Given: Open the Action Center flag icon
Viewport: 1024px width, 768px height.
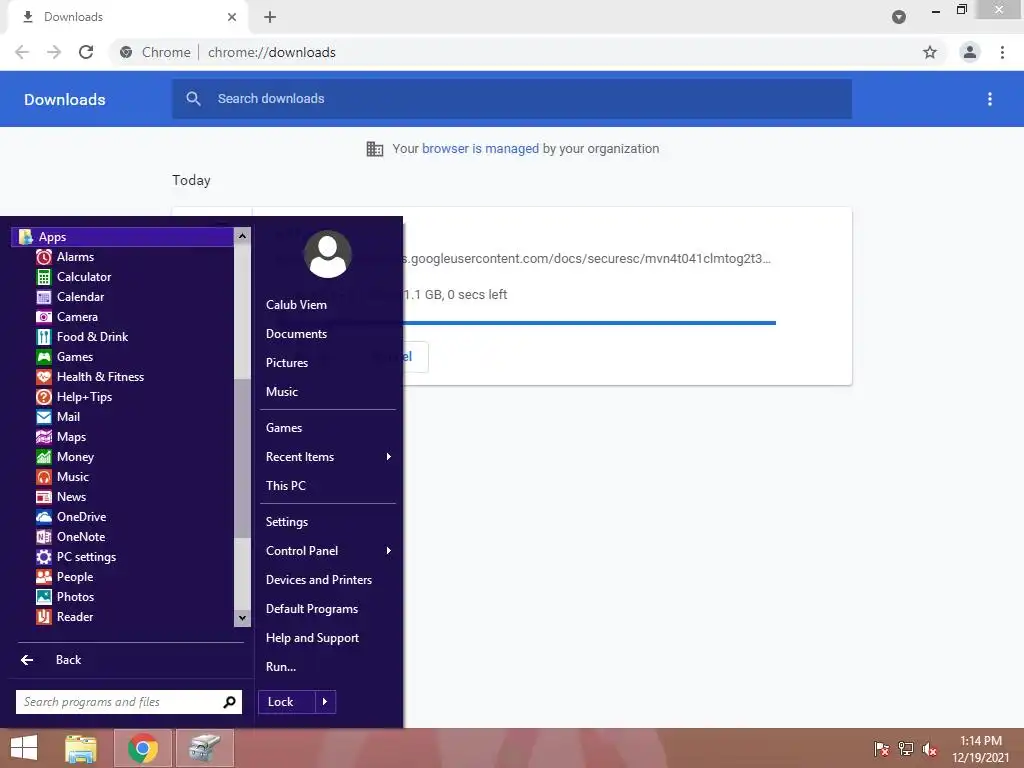Looking at the screenshot, I should [881, 748].
